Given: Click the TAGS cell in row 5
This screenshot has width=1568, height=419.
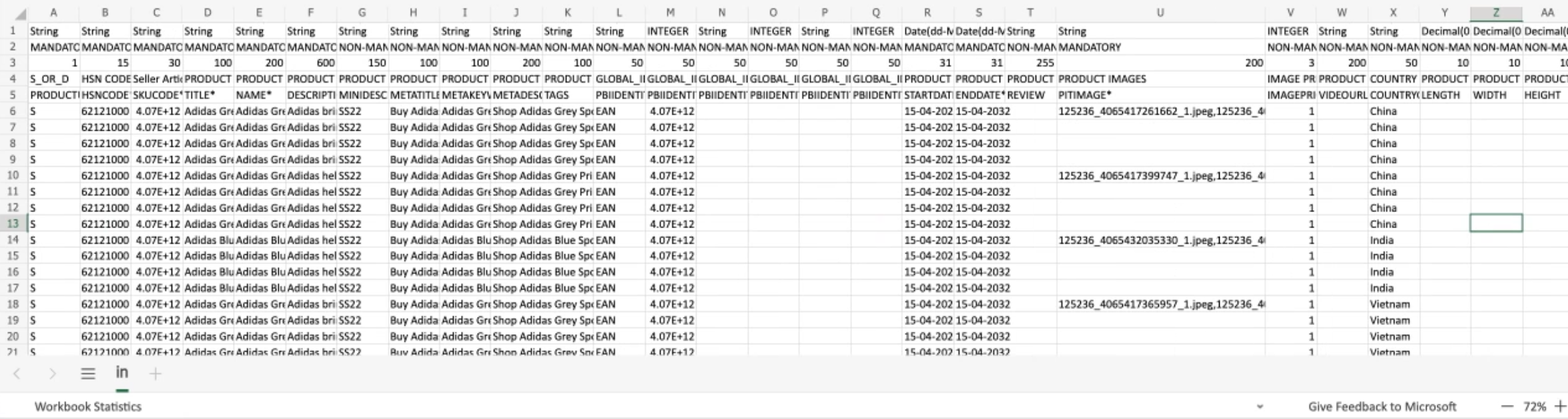Looking at the screenshot, I should (x=568, y=95).
